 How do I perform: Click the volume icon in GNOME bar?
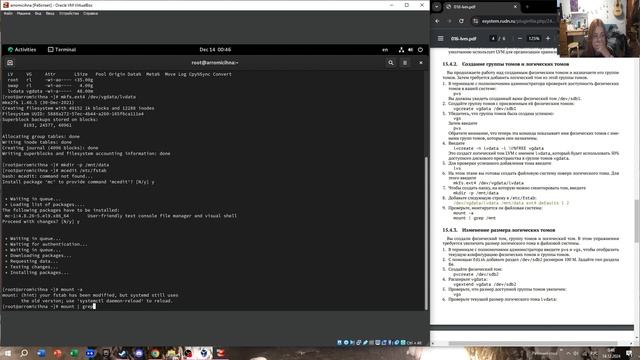[411, 50]
